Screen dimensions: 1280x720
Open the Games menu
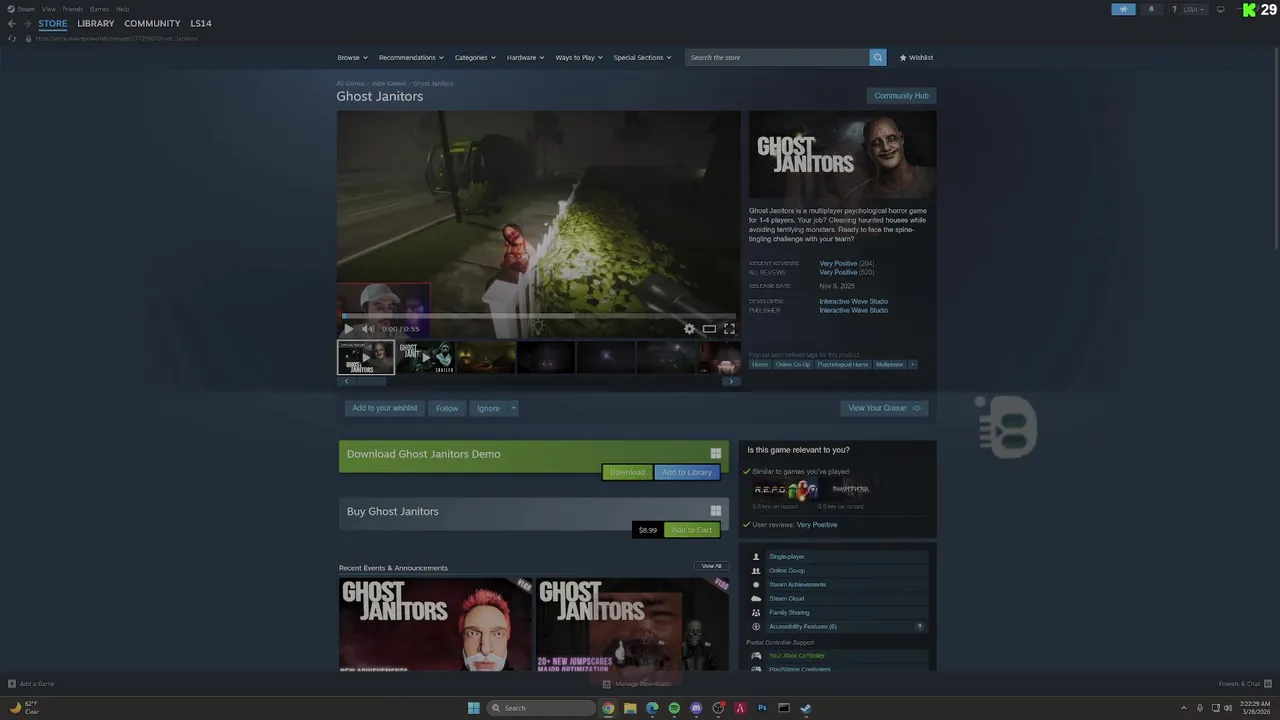(x=99, y=9)
